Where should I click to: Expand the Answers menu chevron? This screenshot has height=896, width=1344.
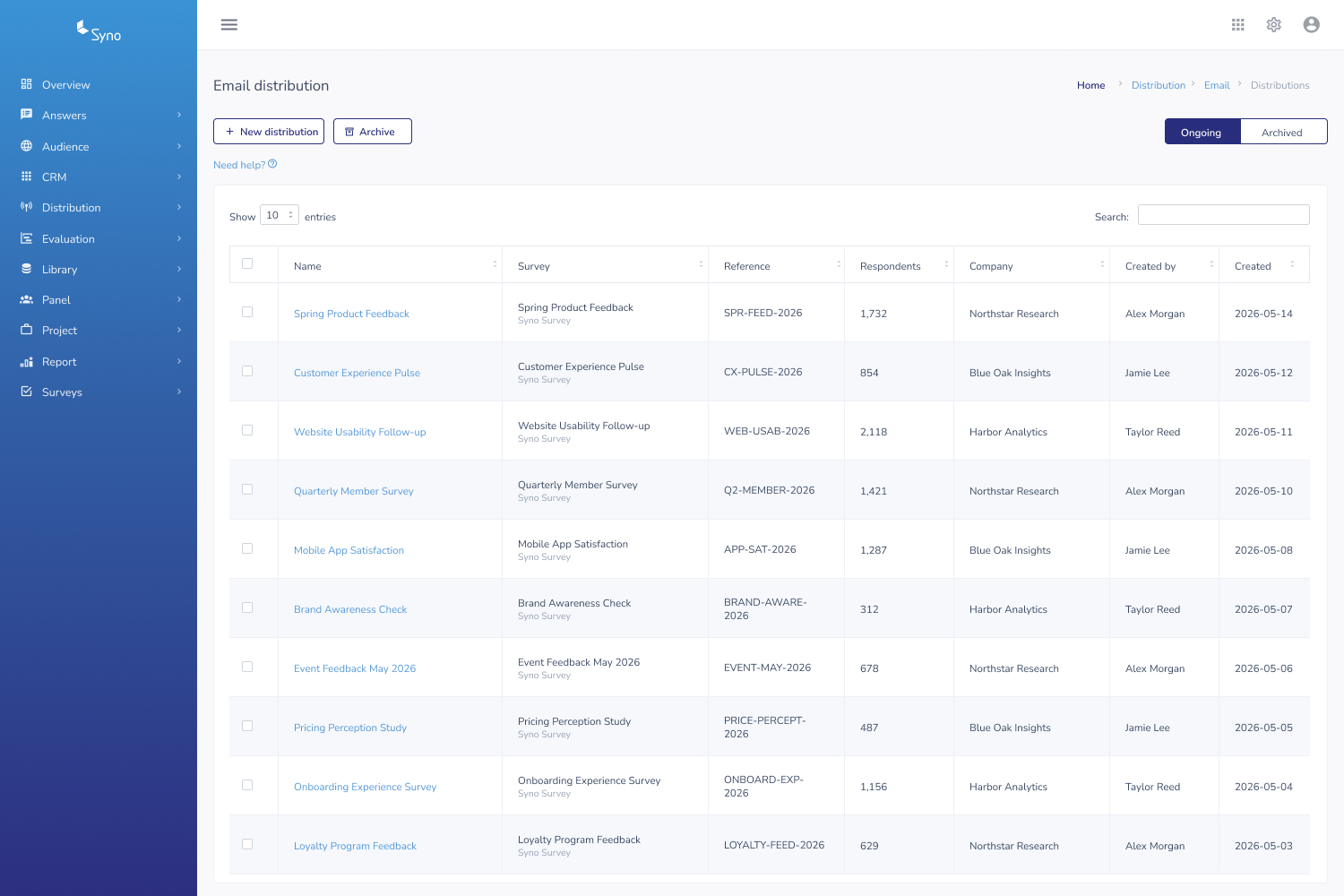pyautogui.click(x=179, y=115)
